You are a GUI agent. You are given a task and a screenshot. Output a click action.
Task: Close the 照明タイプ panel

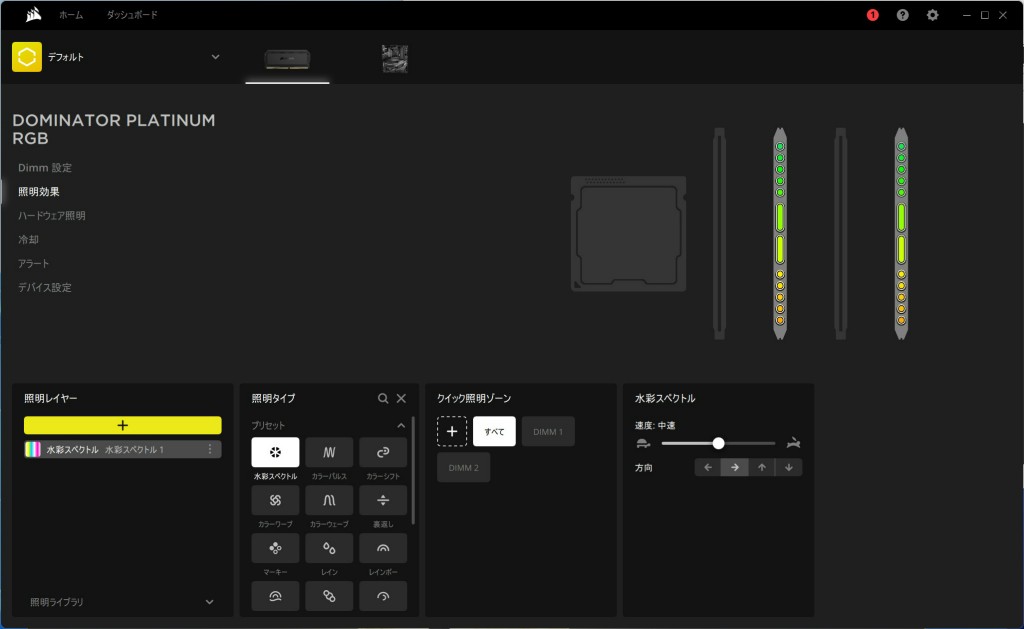[x=401, y=398]
